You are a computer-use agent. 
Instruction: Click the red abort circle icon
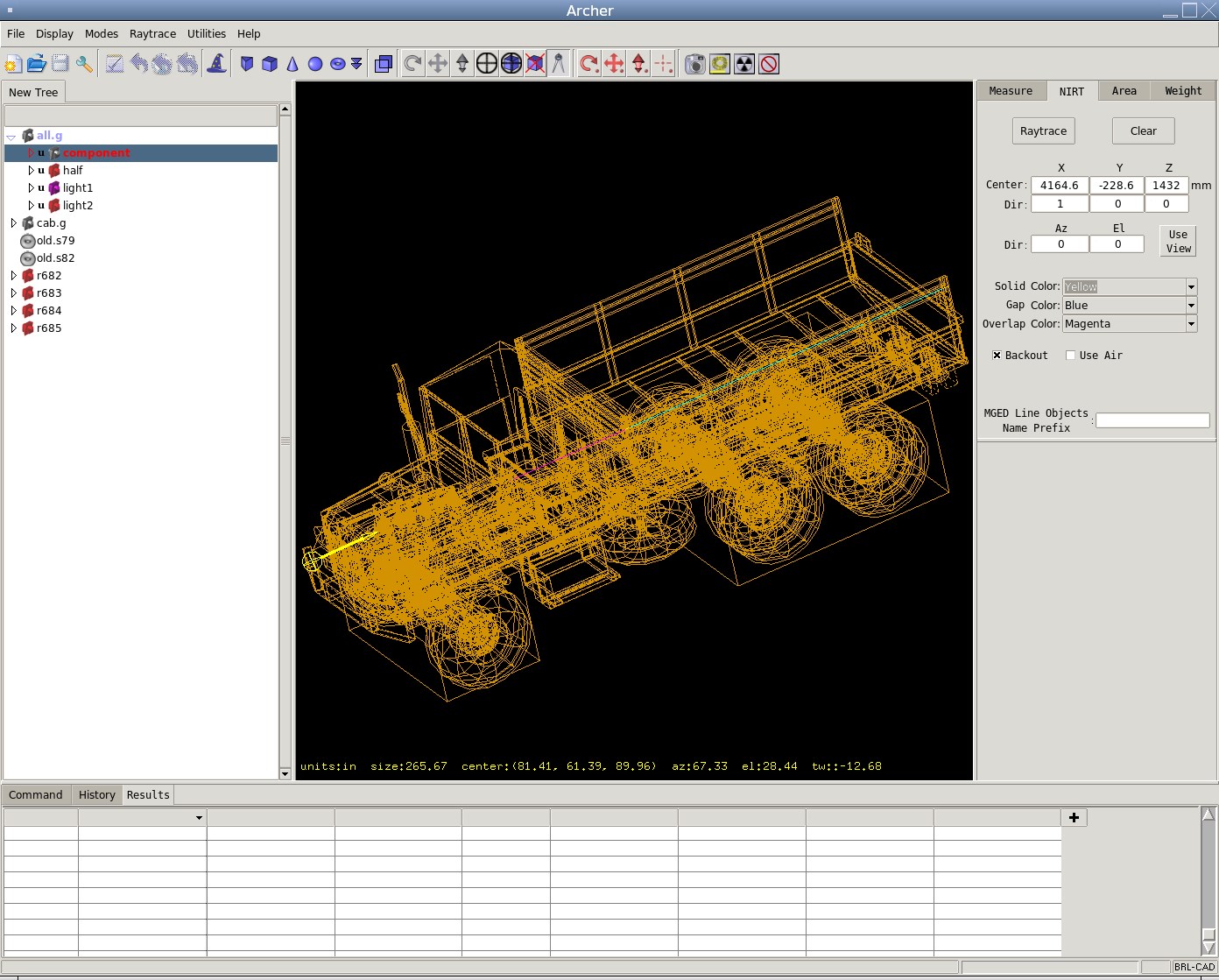tap(769, 64)
